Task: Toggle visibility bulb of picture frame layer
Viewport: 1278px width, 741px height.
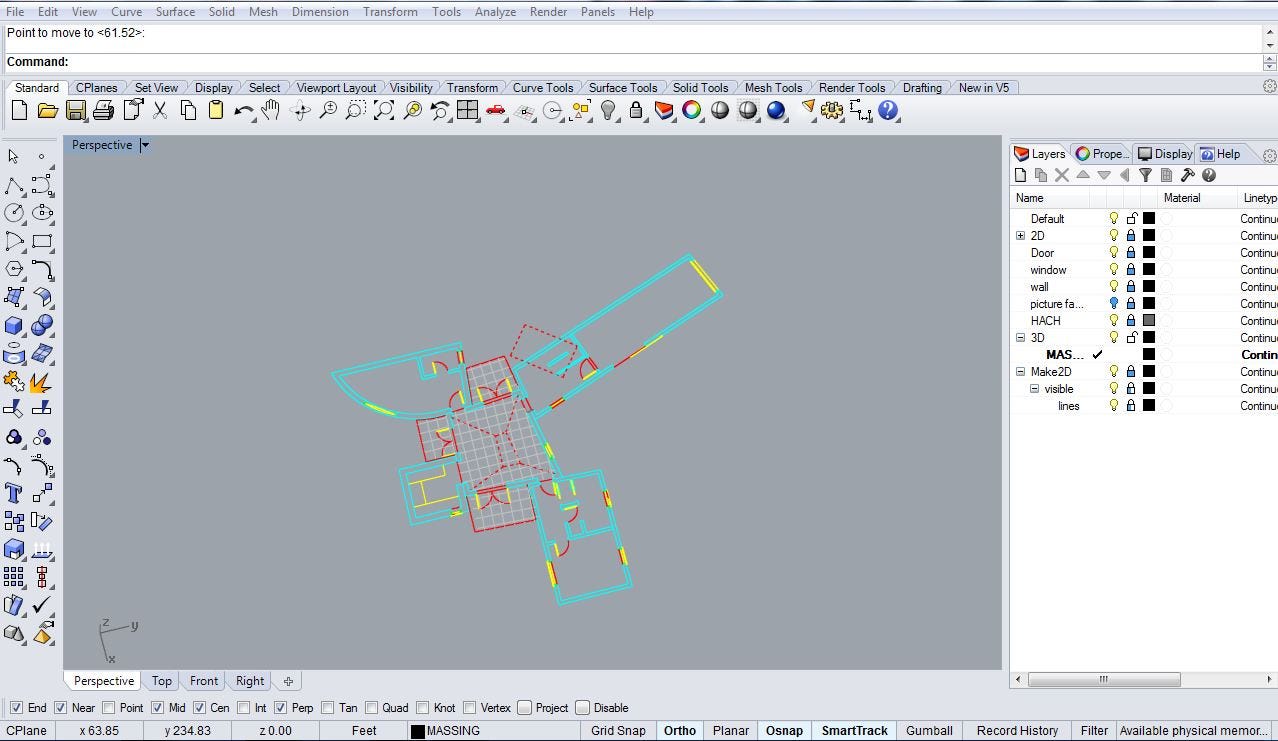Action: point(1113,304)
